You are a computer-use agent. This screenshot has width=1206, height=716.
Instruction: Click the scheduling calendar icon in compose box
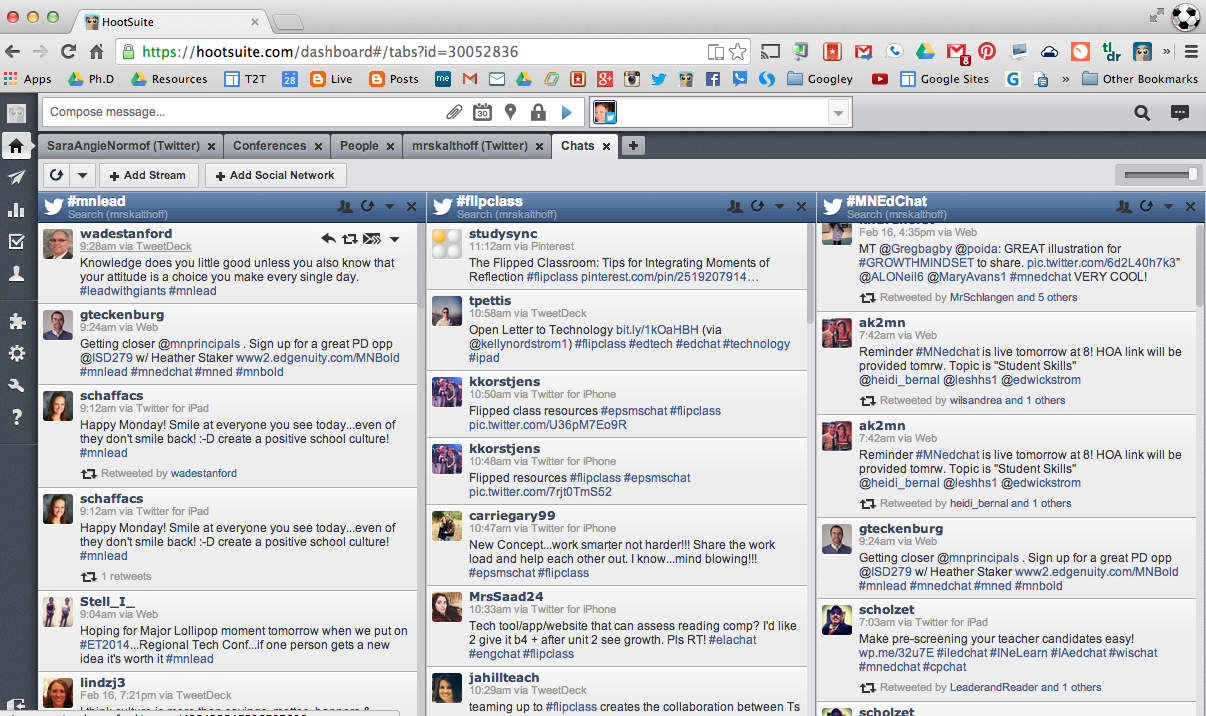pyautogui.click(x=482, y=112)
